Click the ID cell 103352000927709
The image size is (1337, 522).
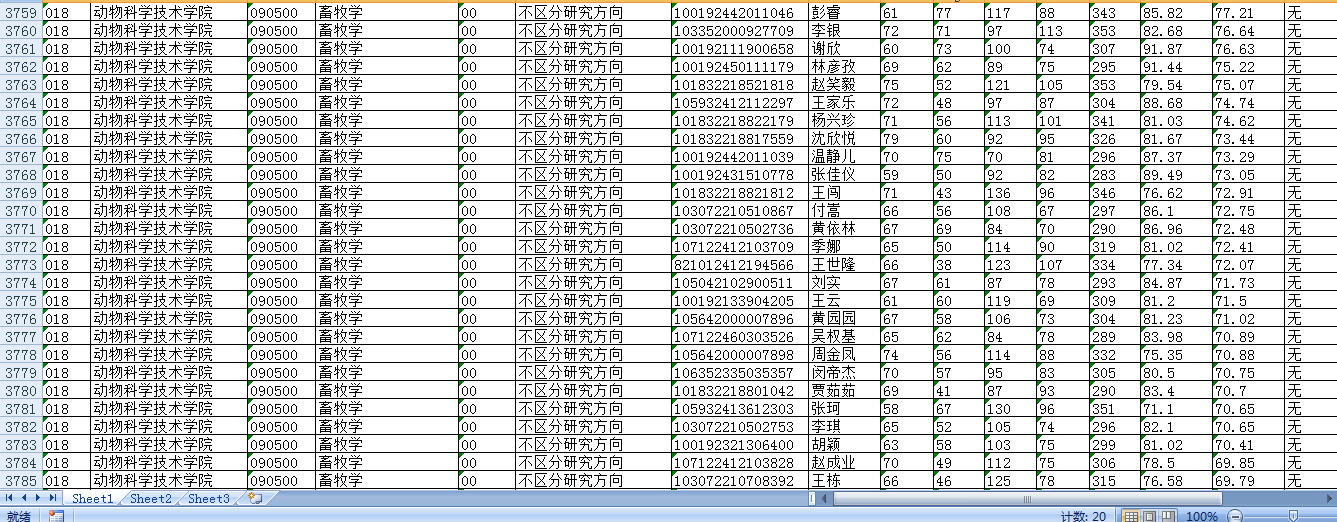click(x=739, y=31)
